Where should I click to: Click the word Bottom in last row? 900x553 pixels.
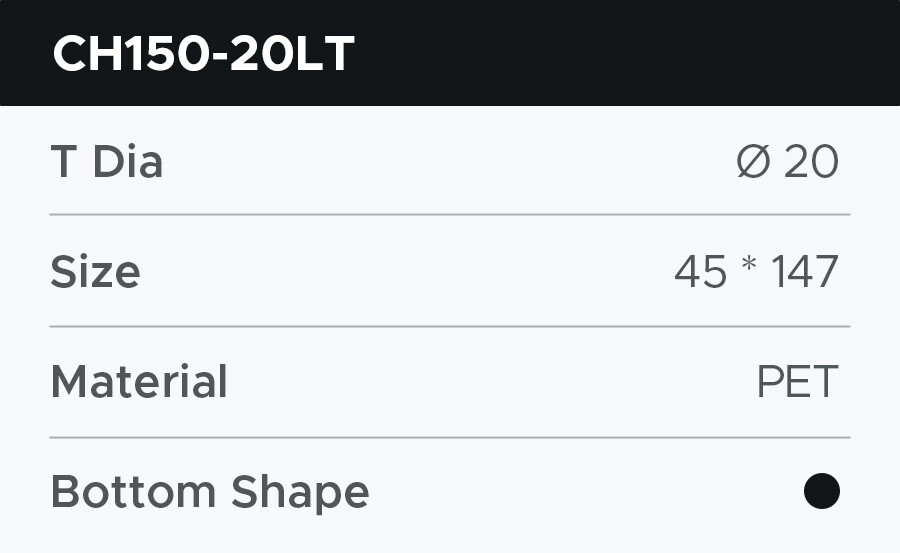pyautogui.click(x=133, y=492)
